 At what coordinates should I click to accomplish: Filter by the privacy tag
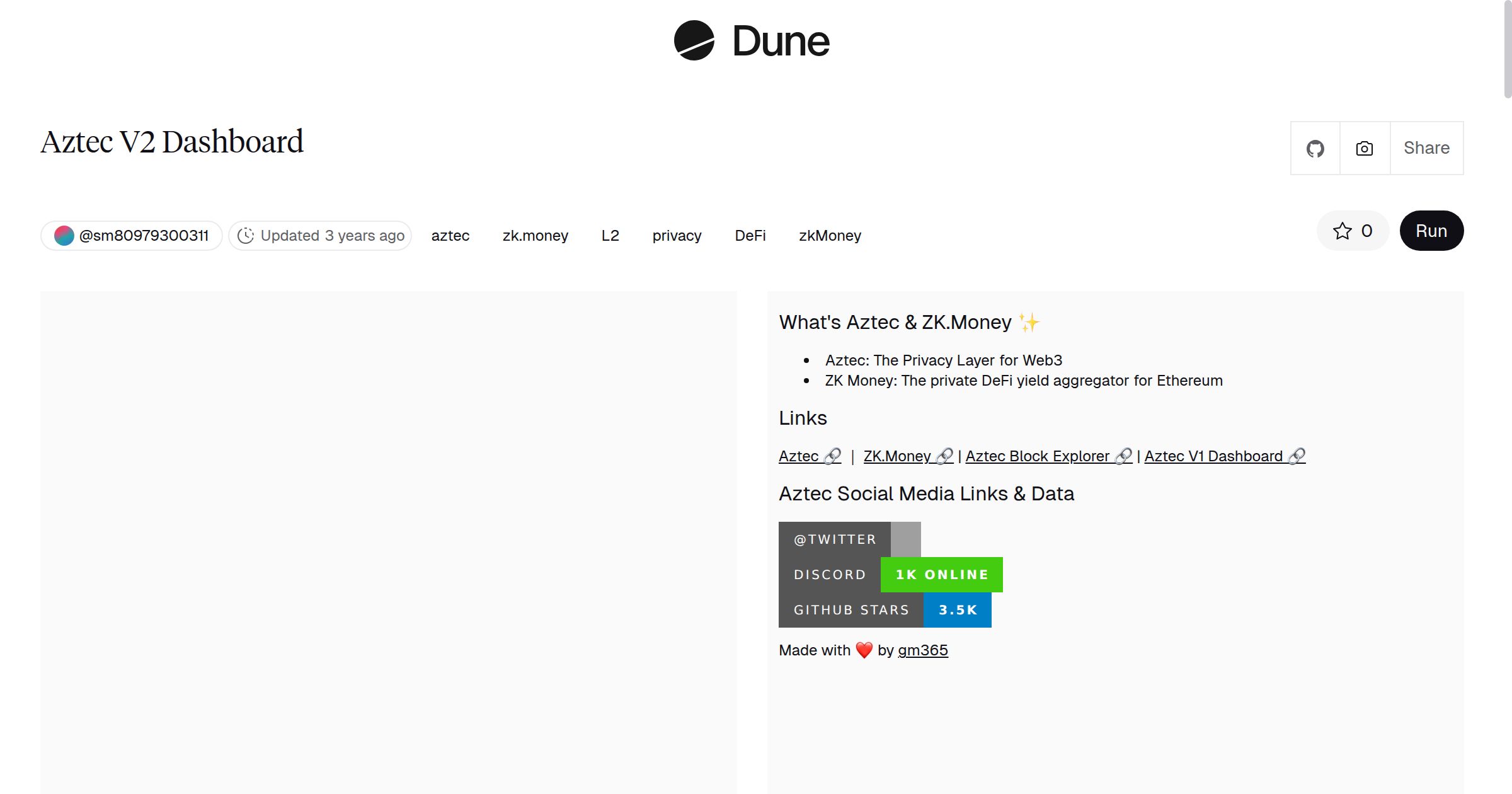(x=677, y=236)
